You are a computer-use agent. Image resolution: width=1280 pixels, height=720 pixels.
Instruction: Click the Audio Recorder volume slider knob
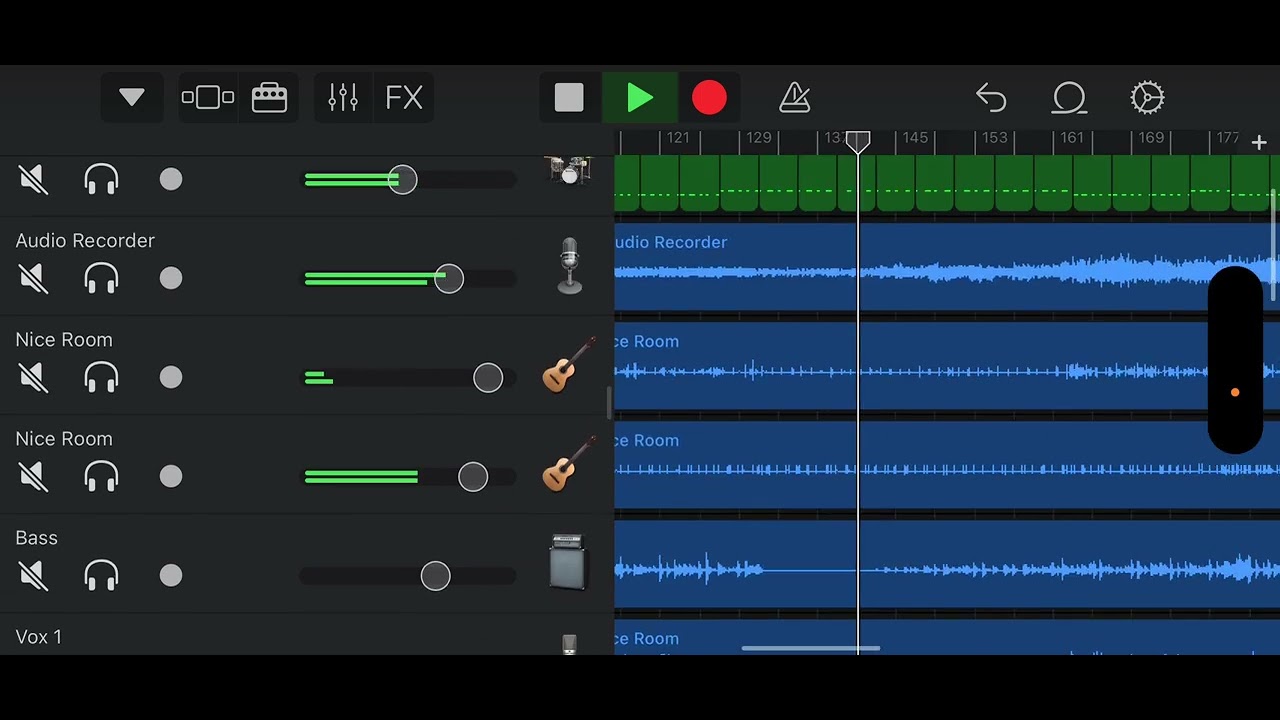coord(449,278)
